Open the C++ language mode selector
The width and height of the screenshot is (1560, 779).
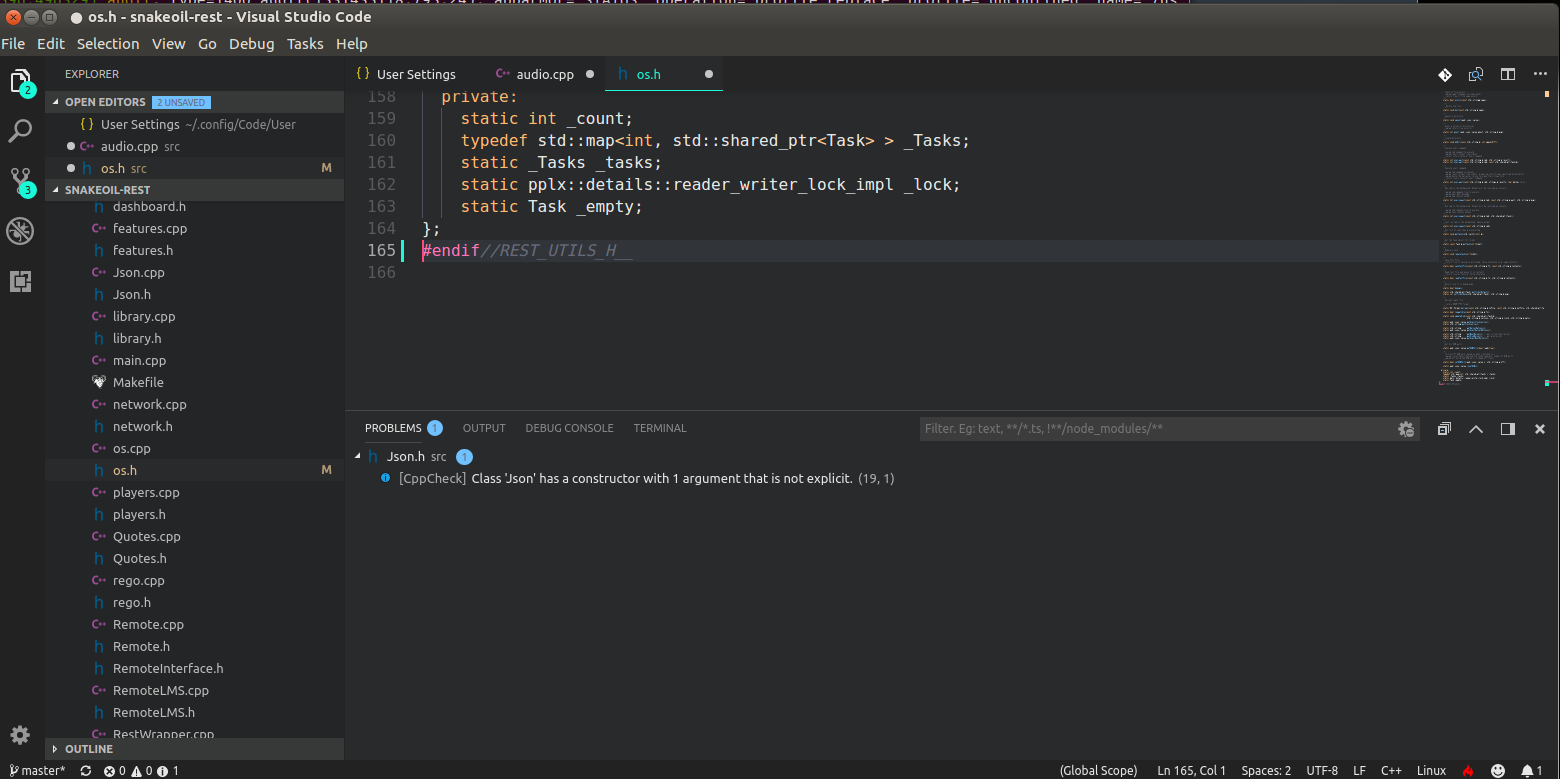coord(1391,771)
